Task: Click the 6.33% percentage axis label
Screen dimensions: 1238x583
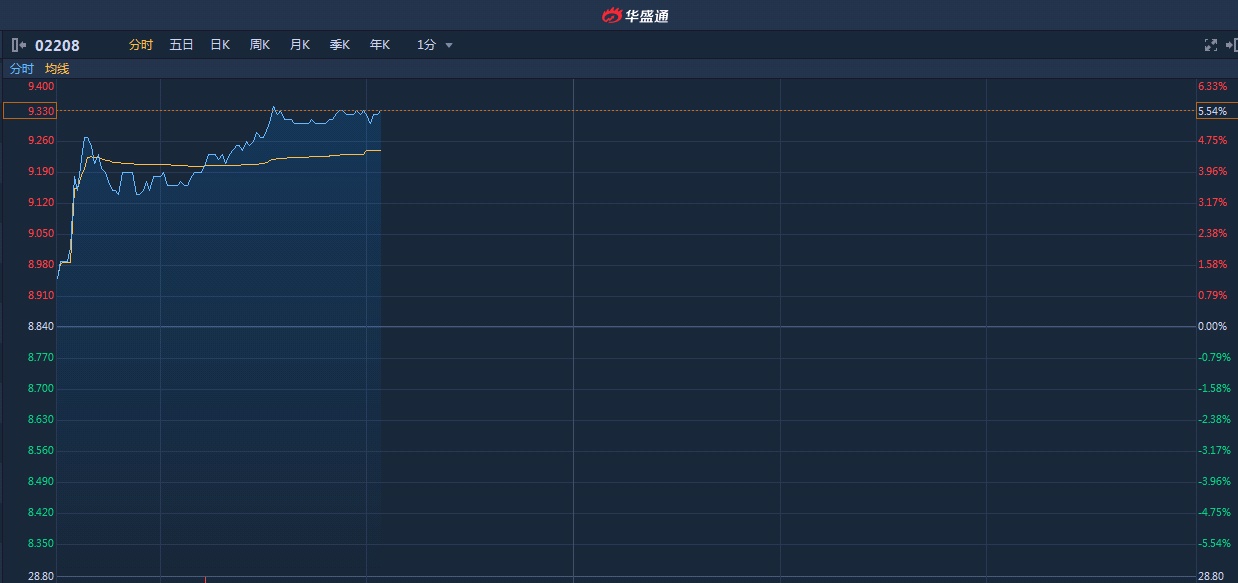Action: [1212, 86]
